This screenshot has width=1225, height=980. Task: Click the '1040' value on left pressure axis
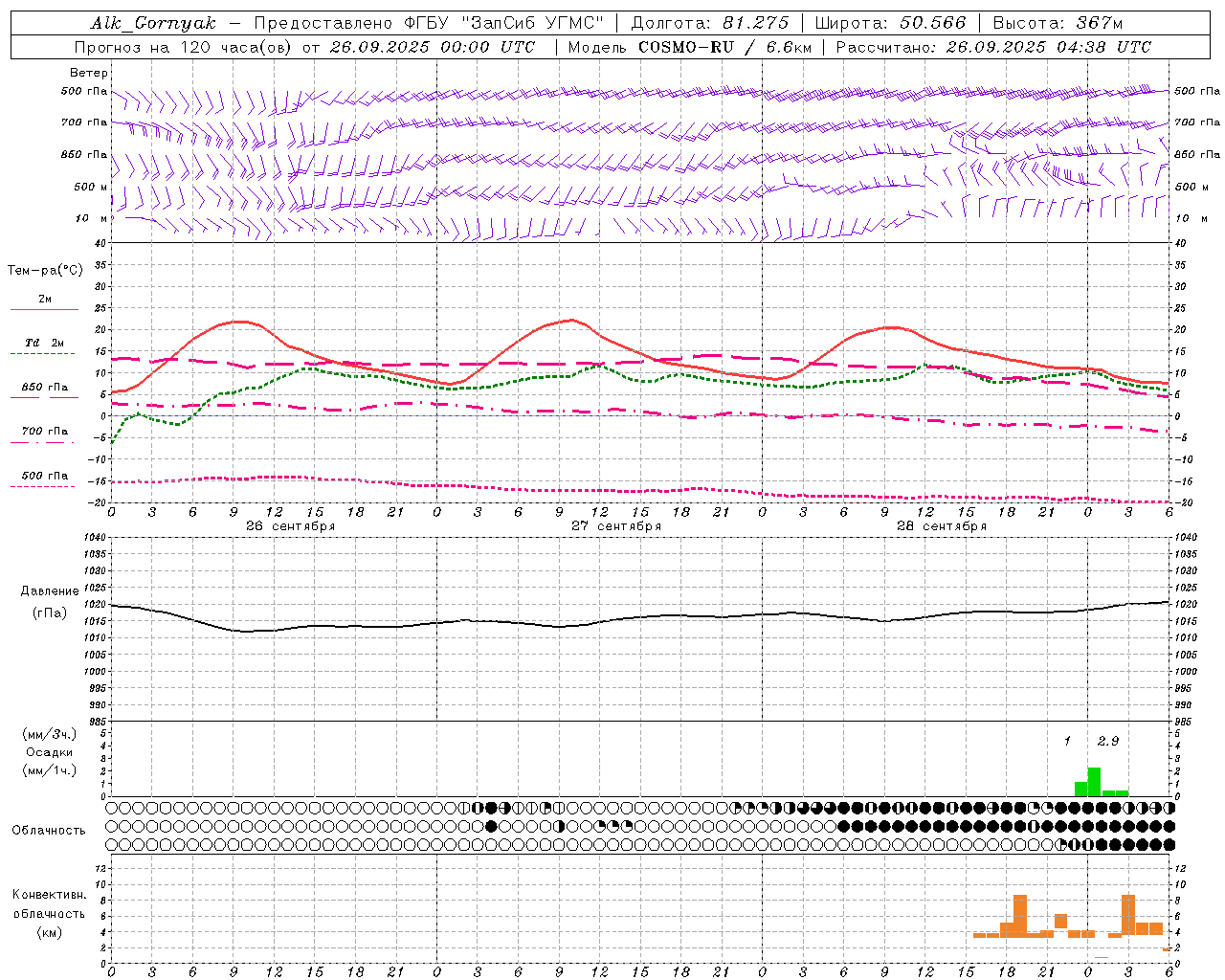tap(94, 538)
